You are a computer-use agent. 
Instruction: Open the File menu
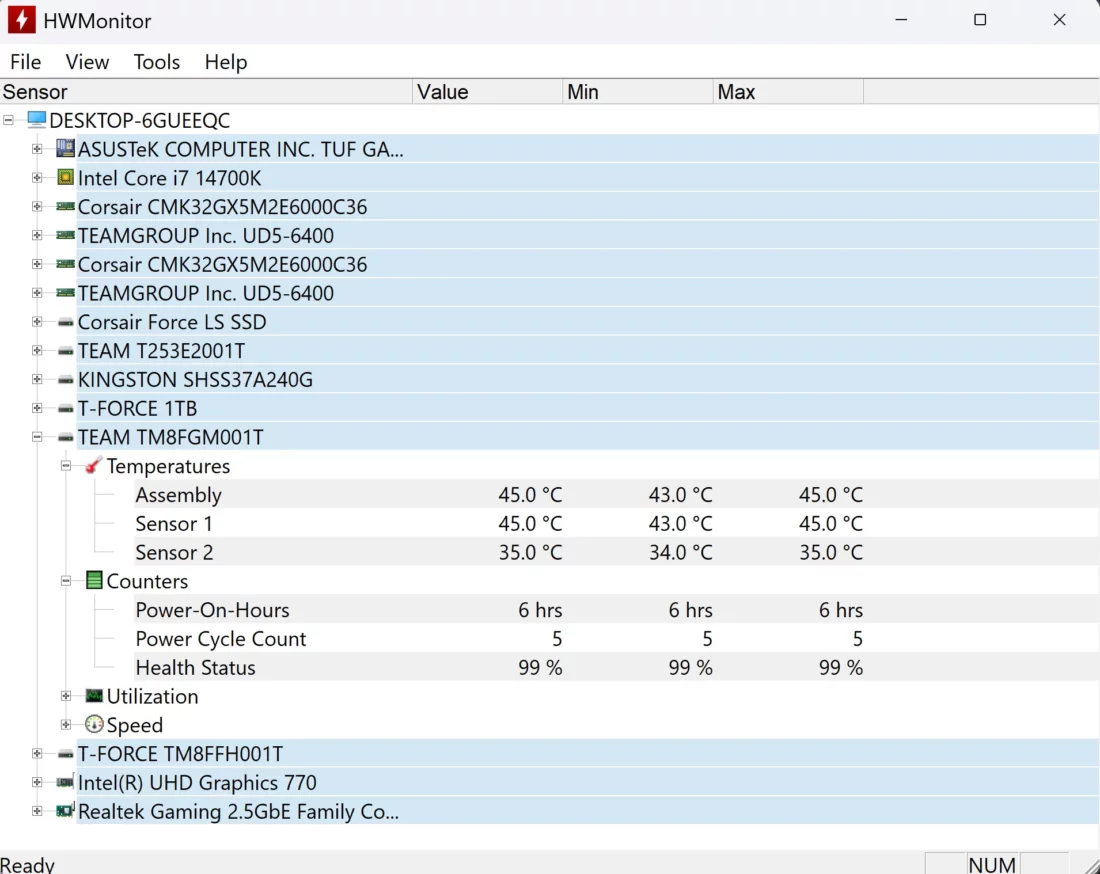coord(26,62)
